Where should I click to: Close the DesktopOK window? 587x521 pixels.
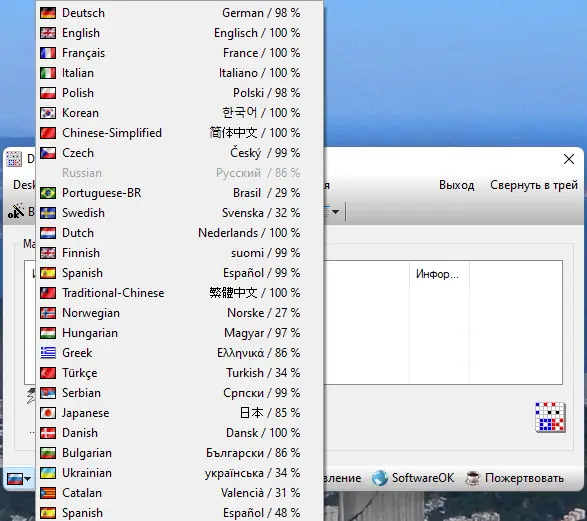point(569,159)
